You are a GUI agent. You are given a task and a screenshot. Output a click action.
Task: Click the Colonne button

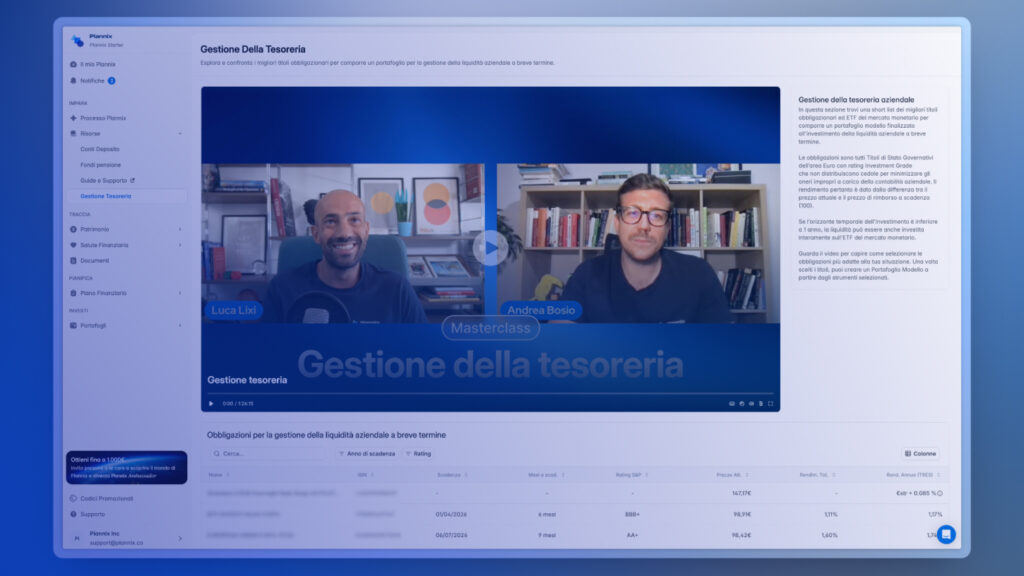(920, 453)
